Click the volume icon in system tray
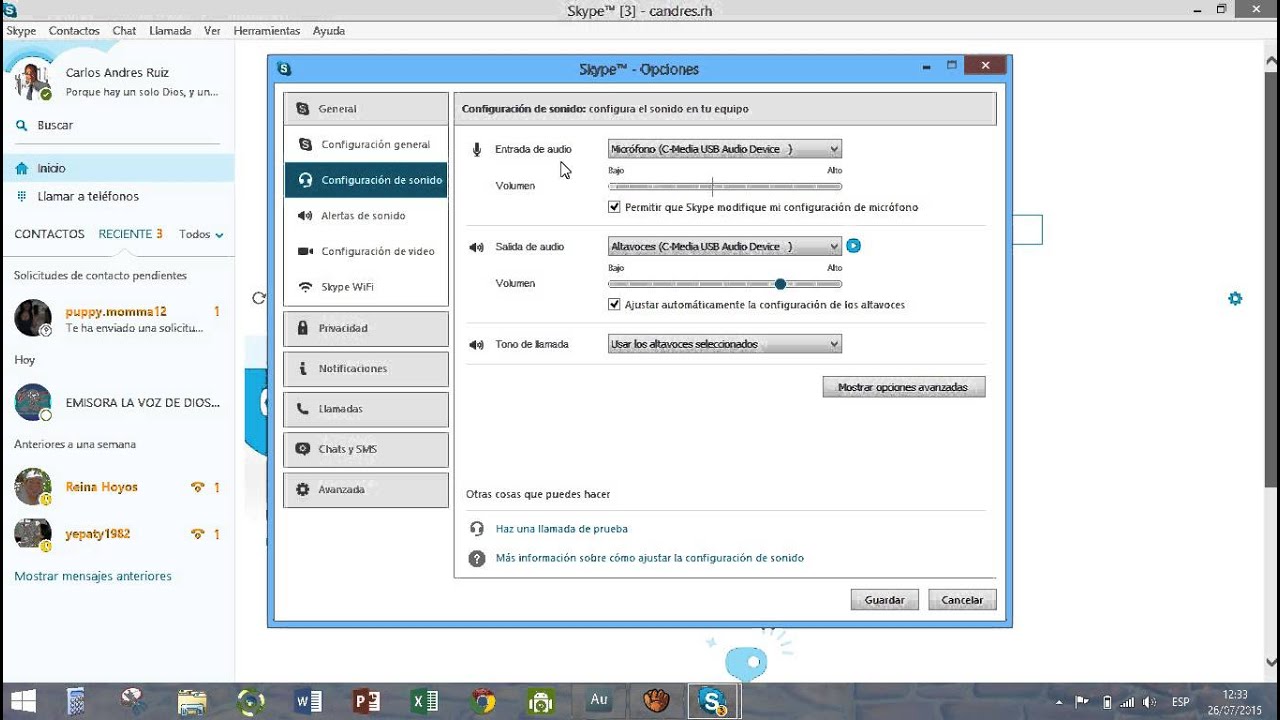Viewport: 1280px width, 720px height. [1150, 701]
